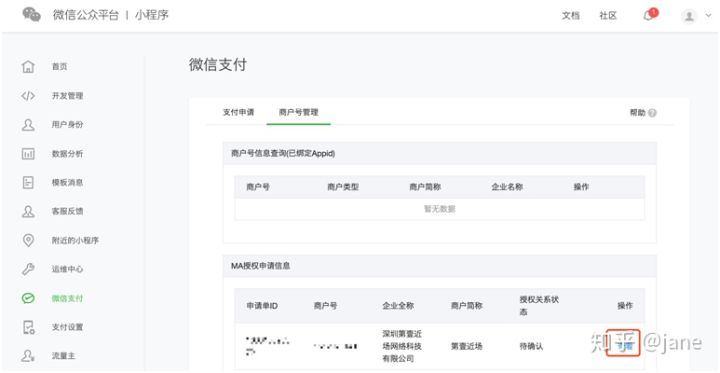The height and width of the screenshot is (373, 720).
Task: Click the 附近的小程序 location pin icon
Action: (x=28, y=240)
